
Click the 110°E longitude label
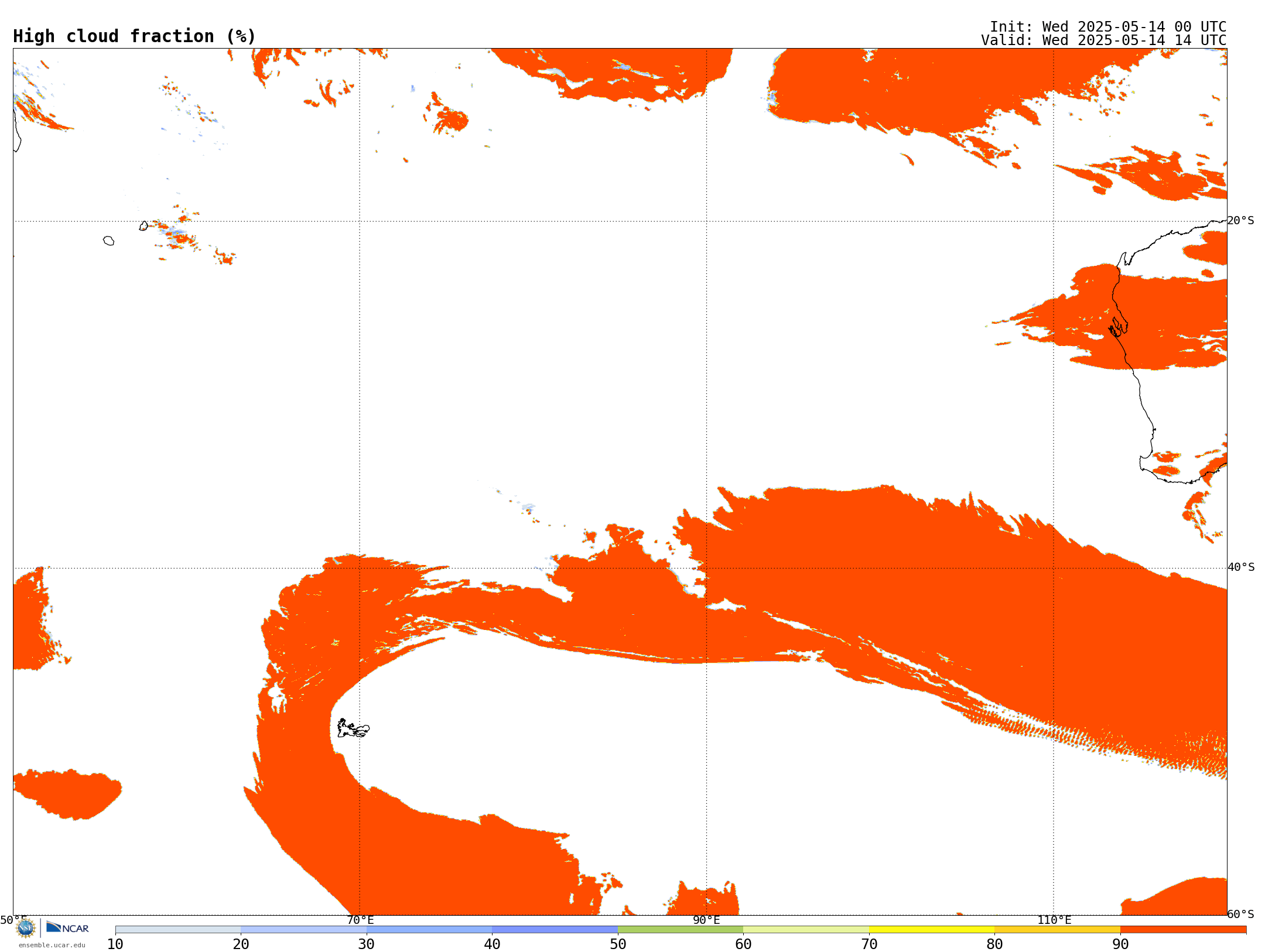(1054, 920)
